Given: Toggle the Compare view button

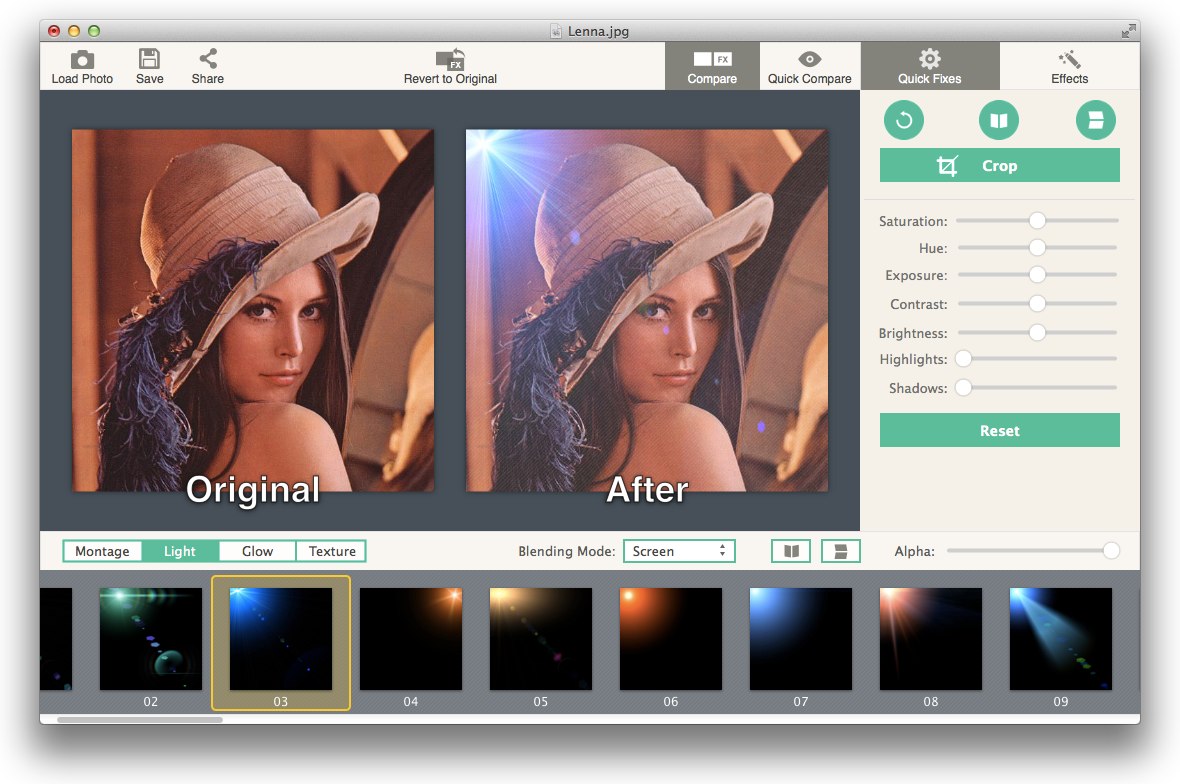Looking at the screenshot, I should (x=712, y=66).
